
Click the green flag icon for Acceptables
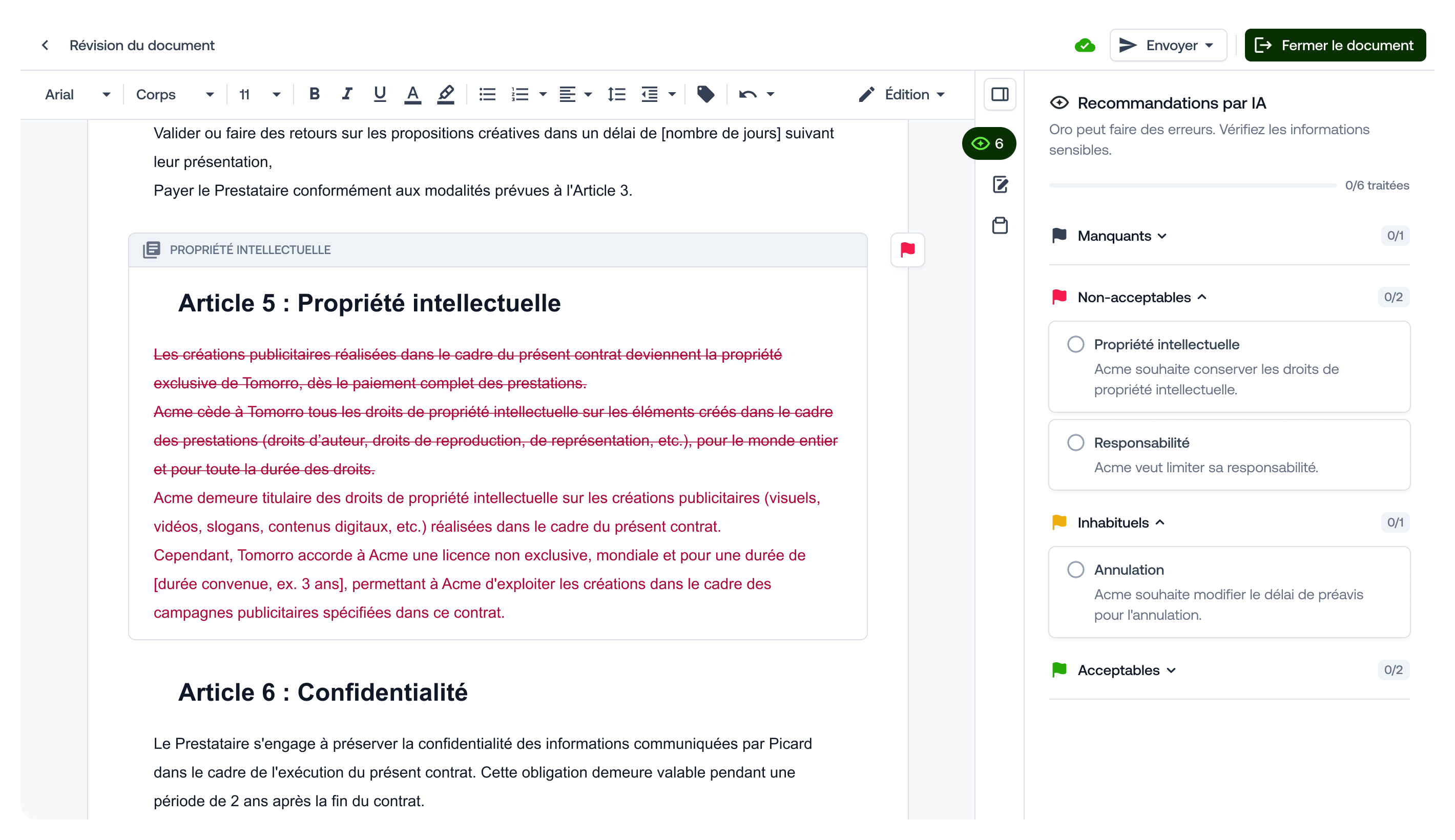pyautogui.click(x=1059, y=670)
